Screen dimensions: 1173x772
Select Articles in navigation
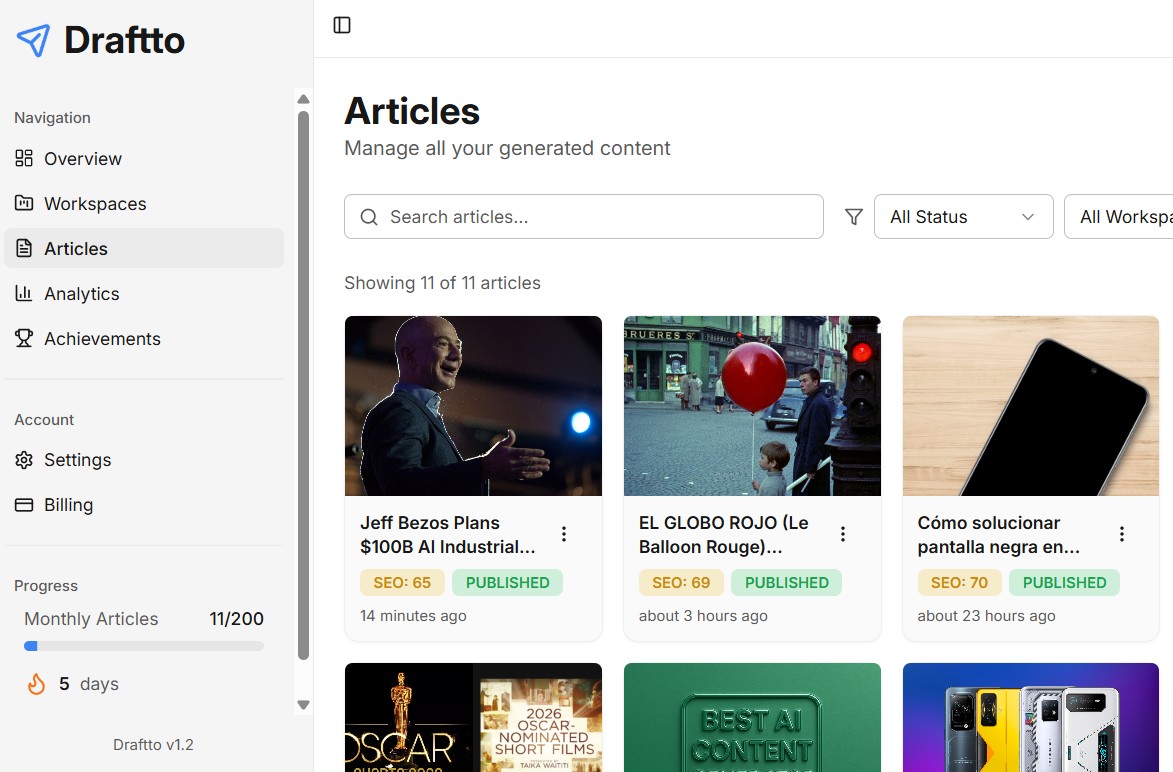(144, 248)
